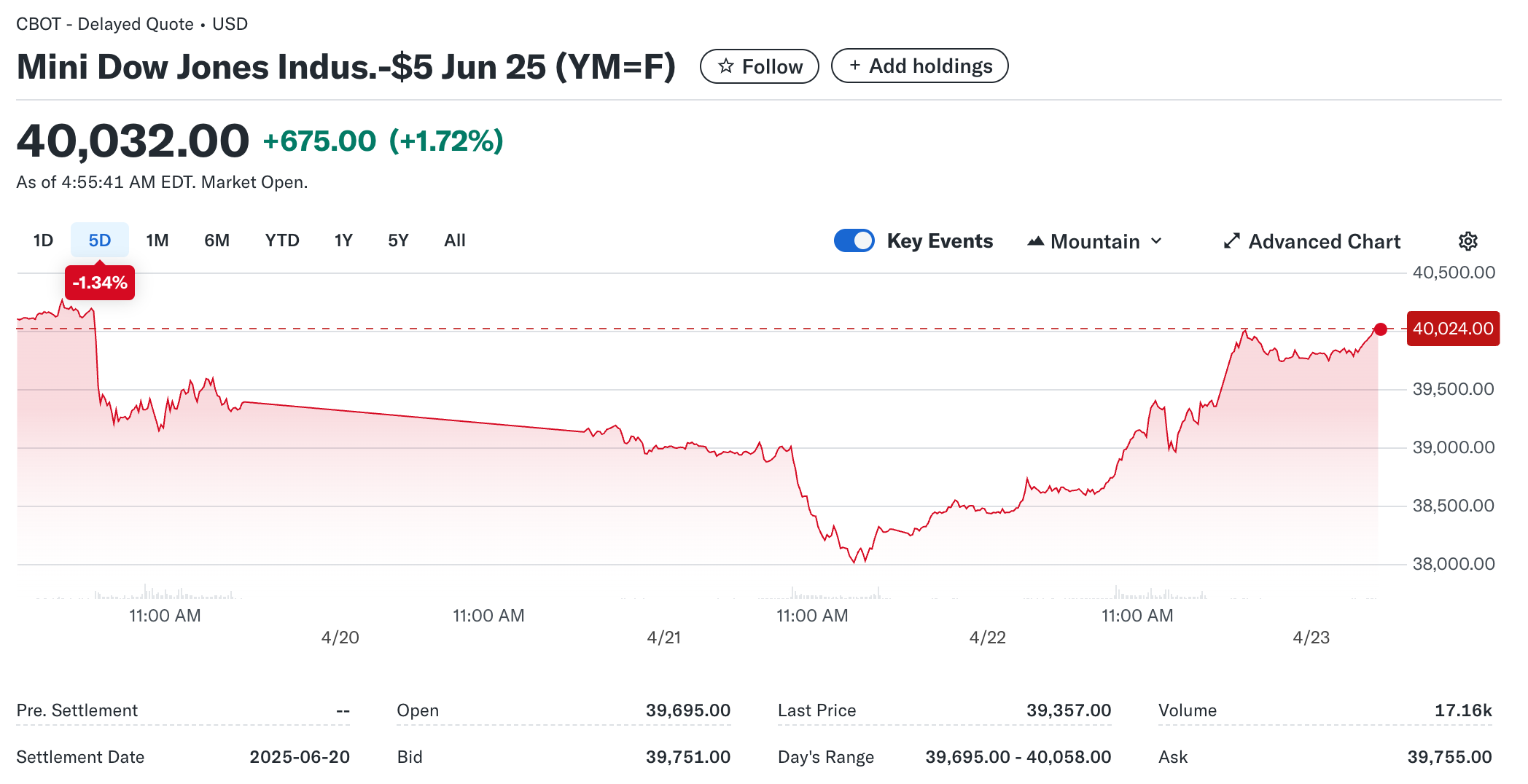Click the main price 40,032.00
Image resolution: width=1528 pixels, height=784 pixels.
(x=133, y=141)
